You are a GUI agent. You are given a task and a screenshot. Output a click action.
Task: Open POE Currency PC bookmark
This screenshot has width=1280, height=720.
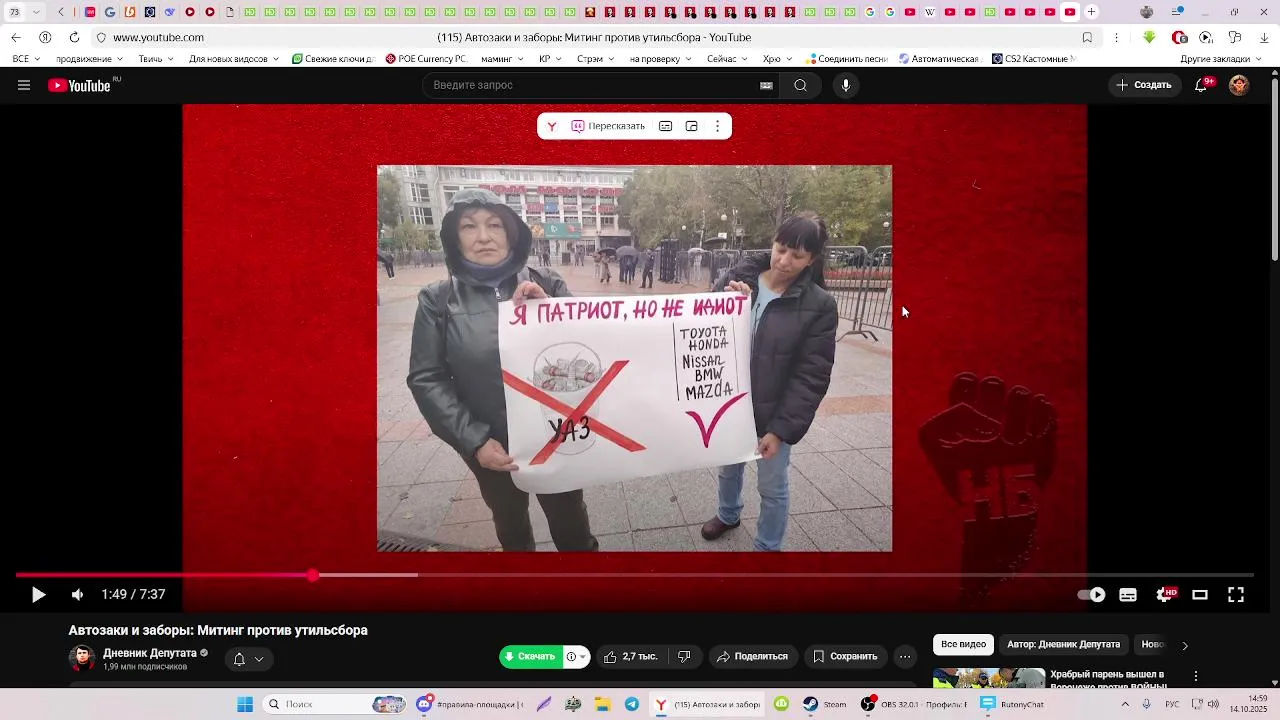coord(426,59)
